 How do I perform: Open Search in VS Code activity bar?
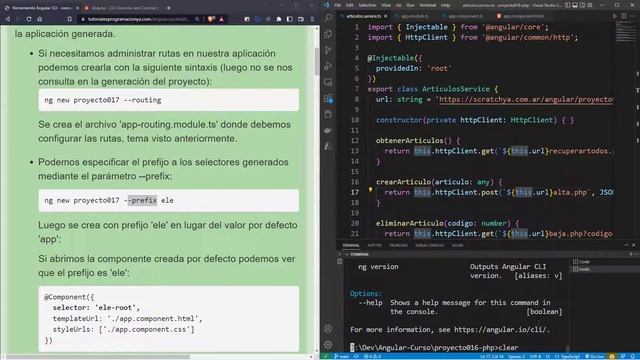click(328, 18)
